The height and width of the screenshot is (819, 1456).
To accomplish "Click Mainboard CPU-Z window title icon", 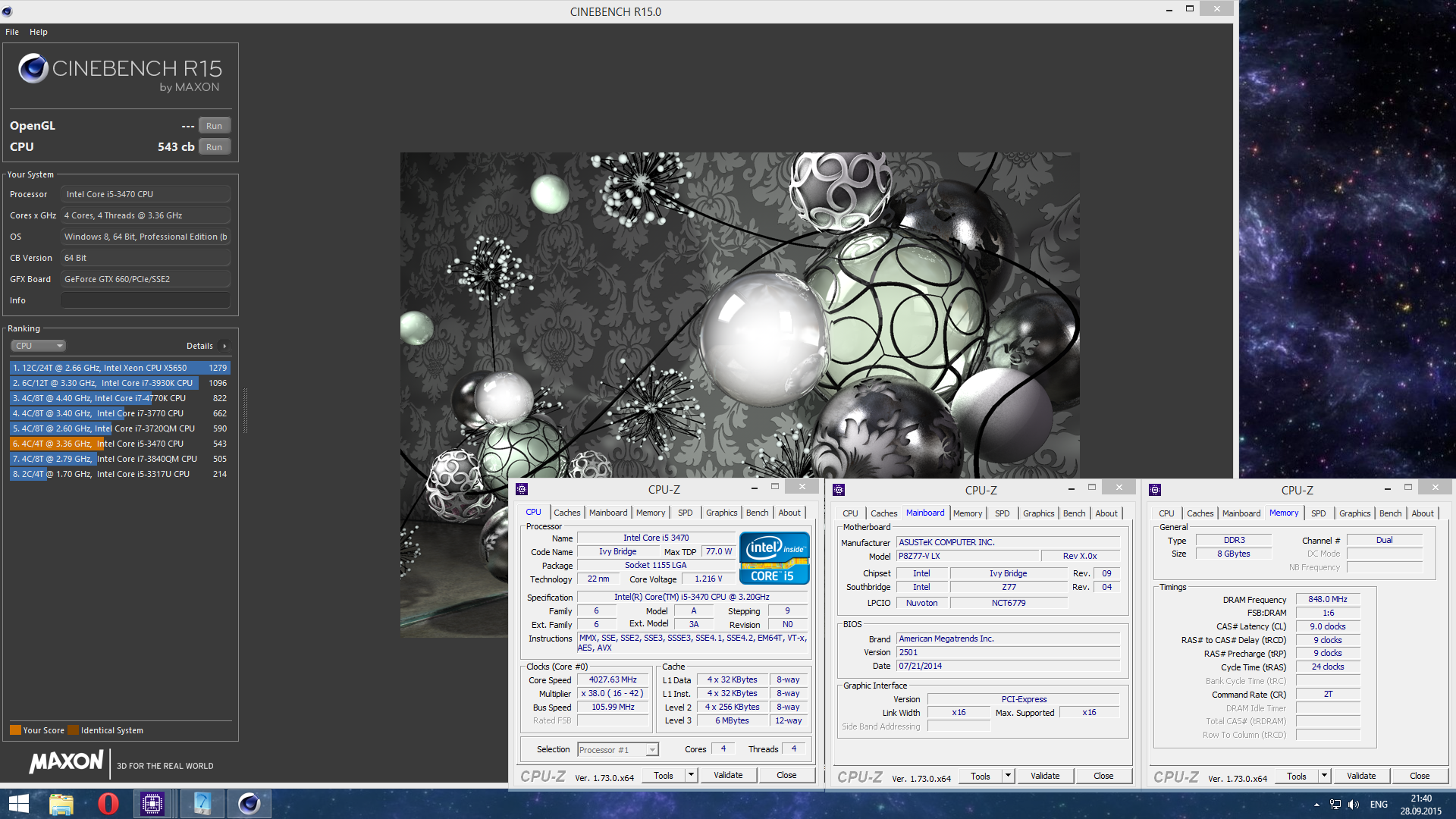I will point(839,490).
